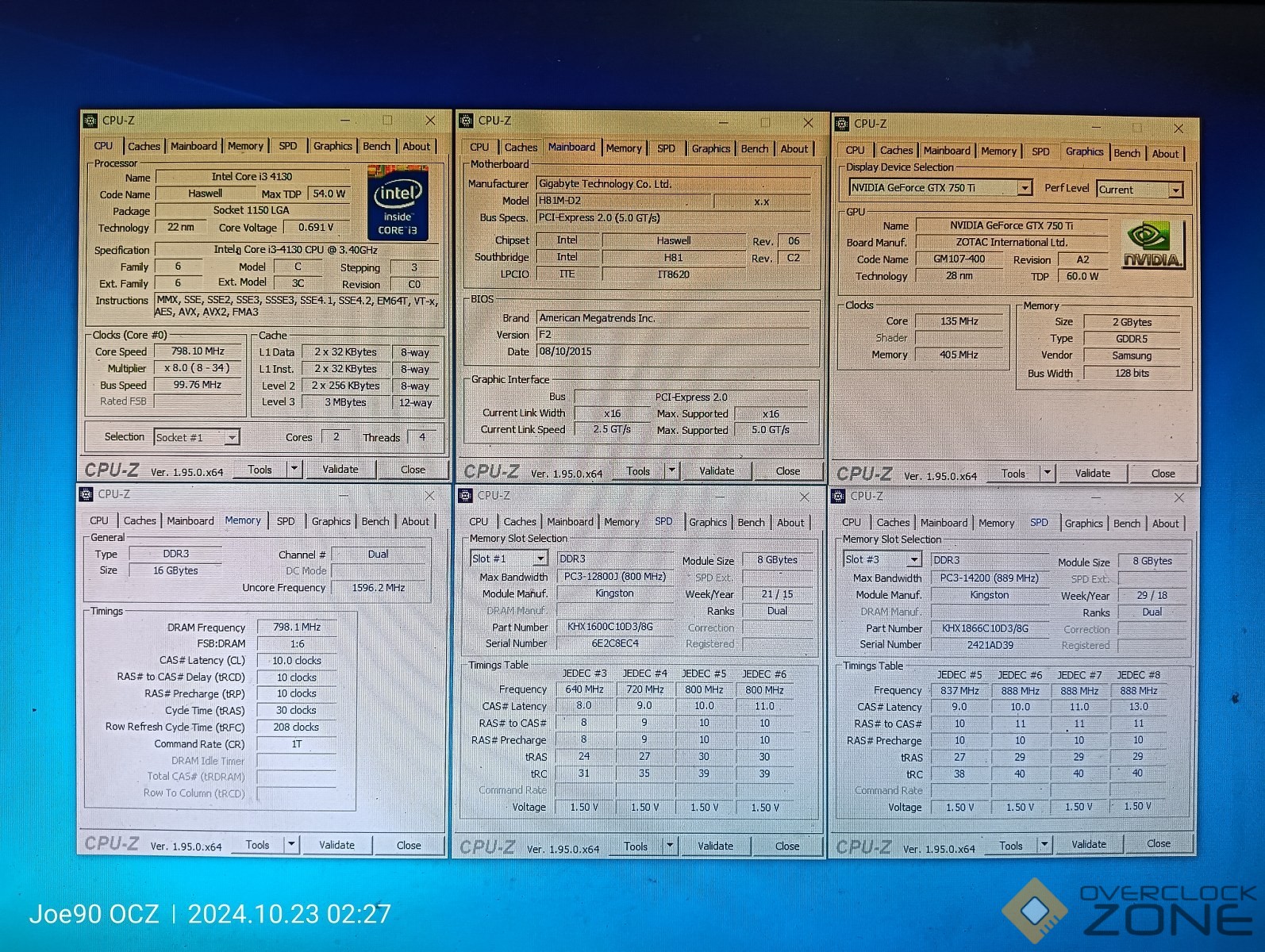This screenshot has width=1265, height=952.
Task: Click the Max Bandwidth value 'PC3-14200 (889 MHz)'
Action: [989, 578]
